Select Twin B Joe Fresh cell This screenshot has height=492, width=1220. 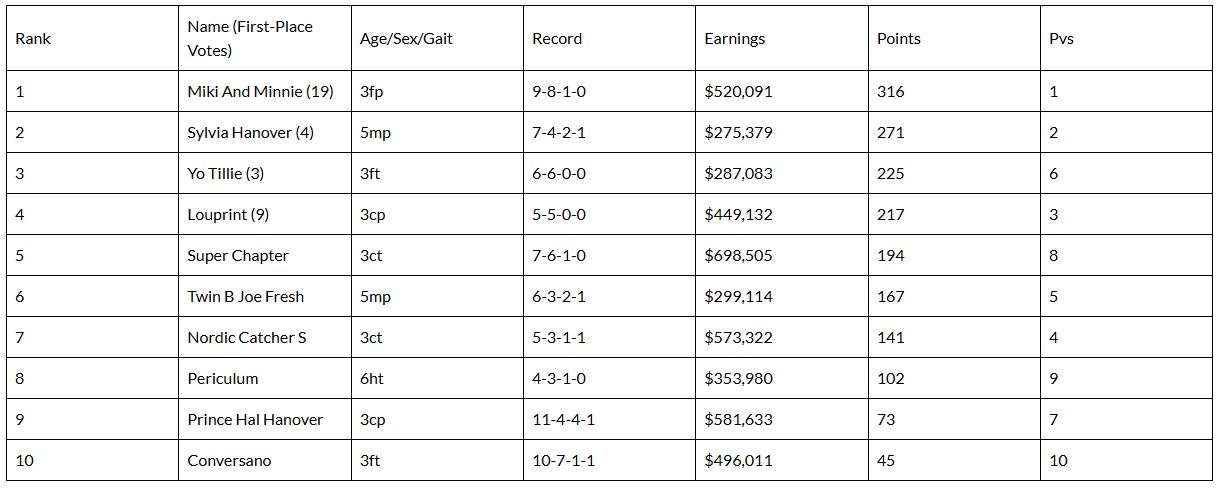pyautogui.click(x=245, y=297)
